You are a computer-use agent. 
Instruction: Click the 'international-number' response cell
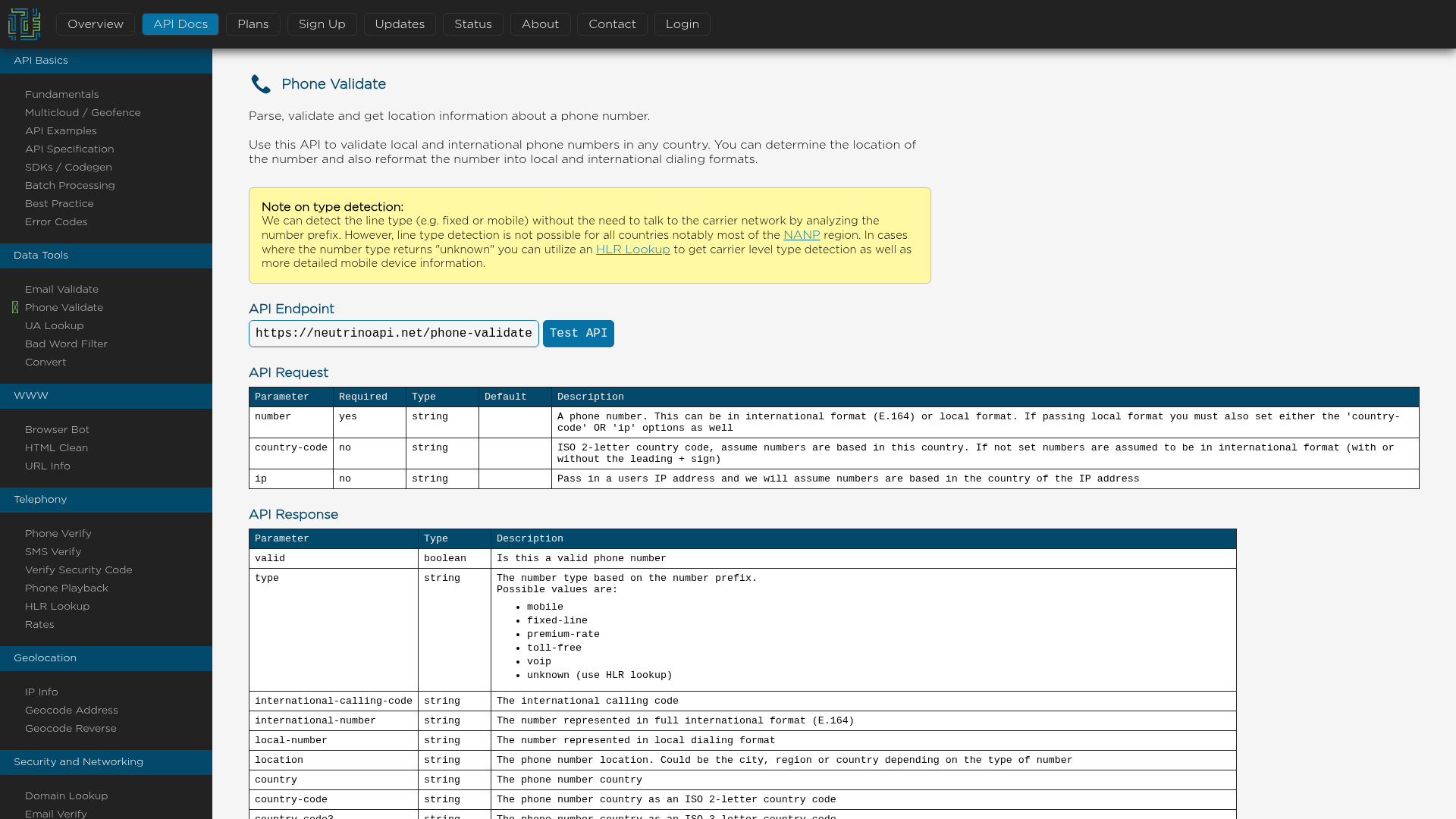[x=334, y=721]
